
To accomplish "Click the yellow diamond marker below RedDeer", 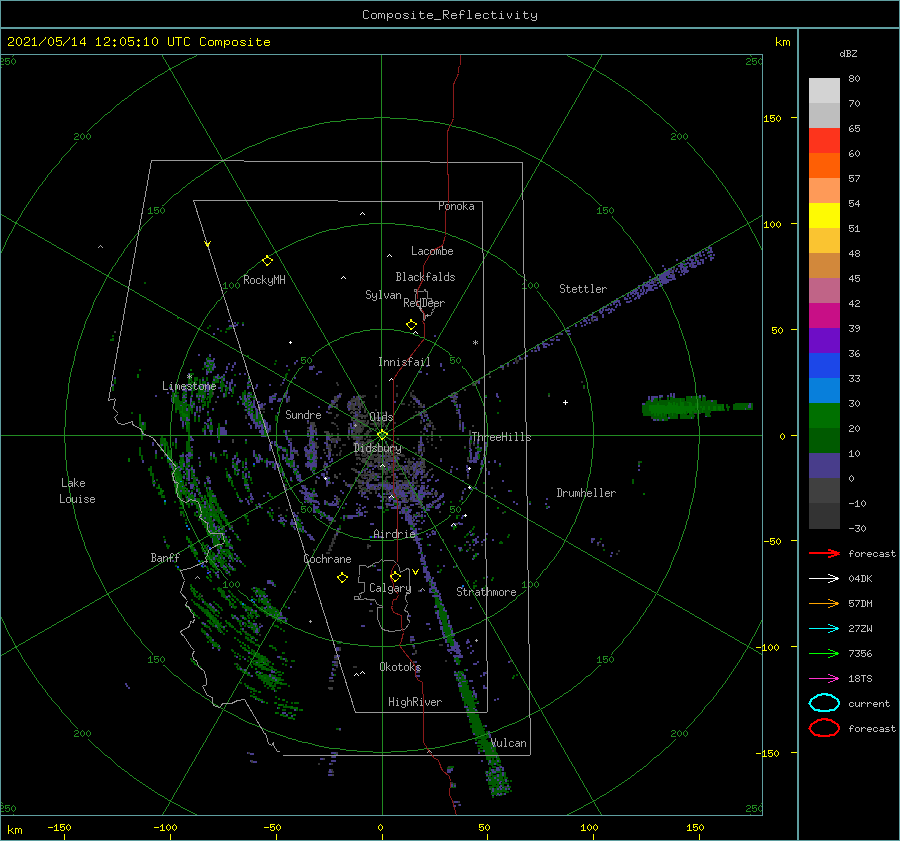I will point(411,324).
